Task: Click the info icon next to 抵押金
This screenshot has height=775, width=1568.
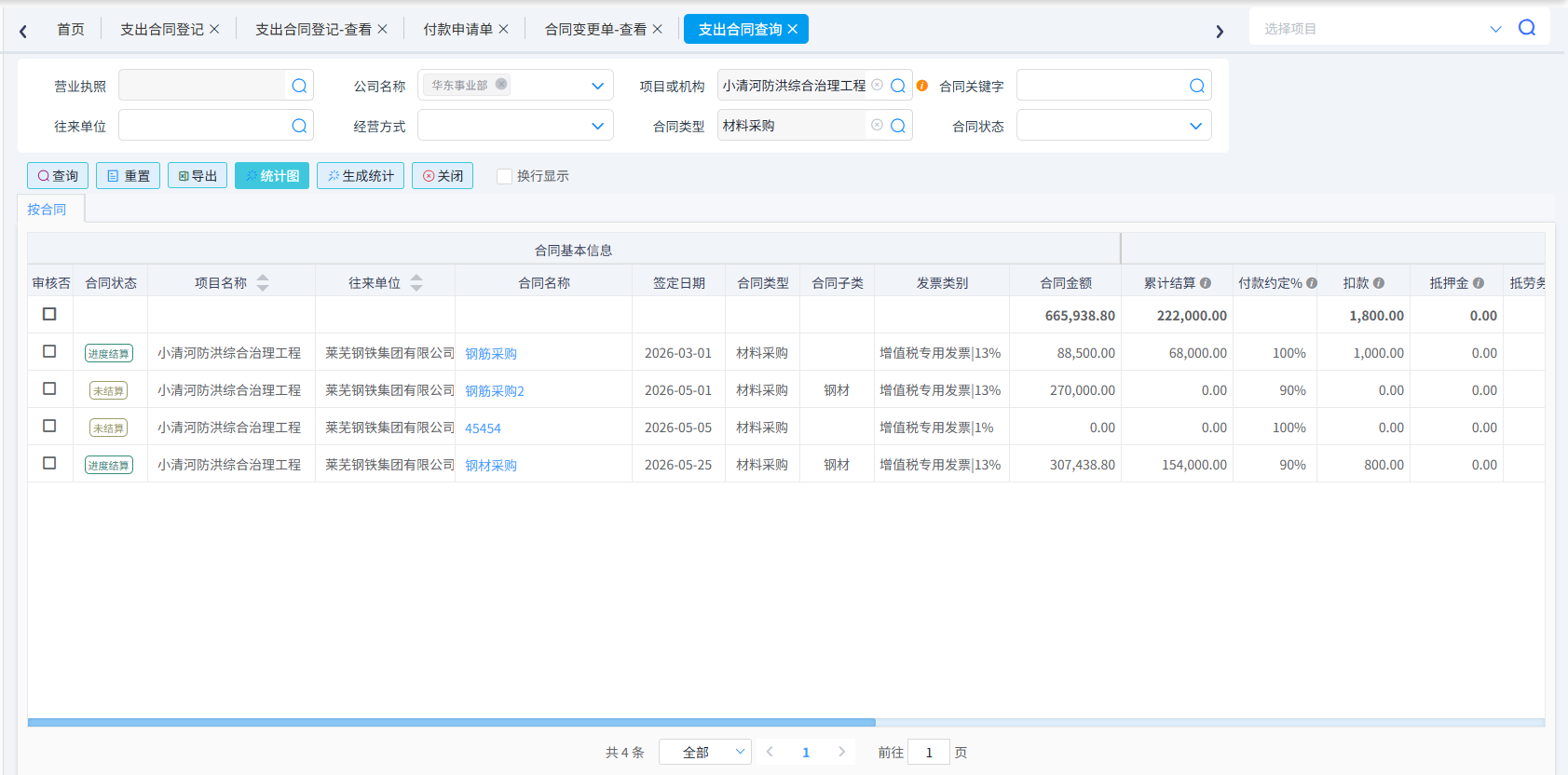Action: 1479,283
